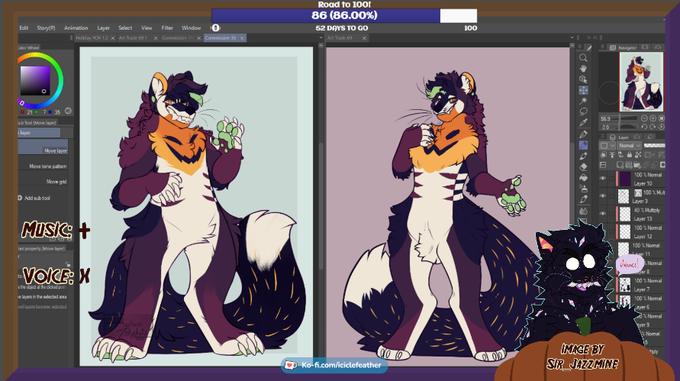Image resolution: width=680 pixels, height=381 pixels.
Task: Toggle Lock layer padlock
Action: 629,155
